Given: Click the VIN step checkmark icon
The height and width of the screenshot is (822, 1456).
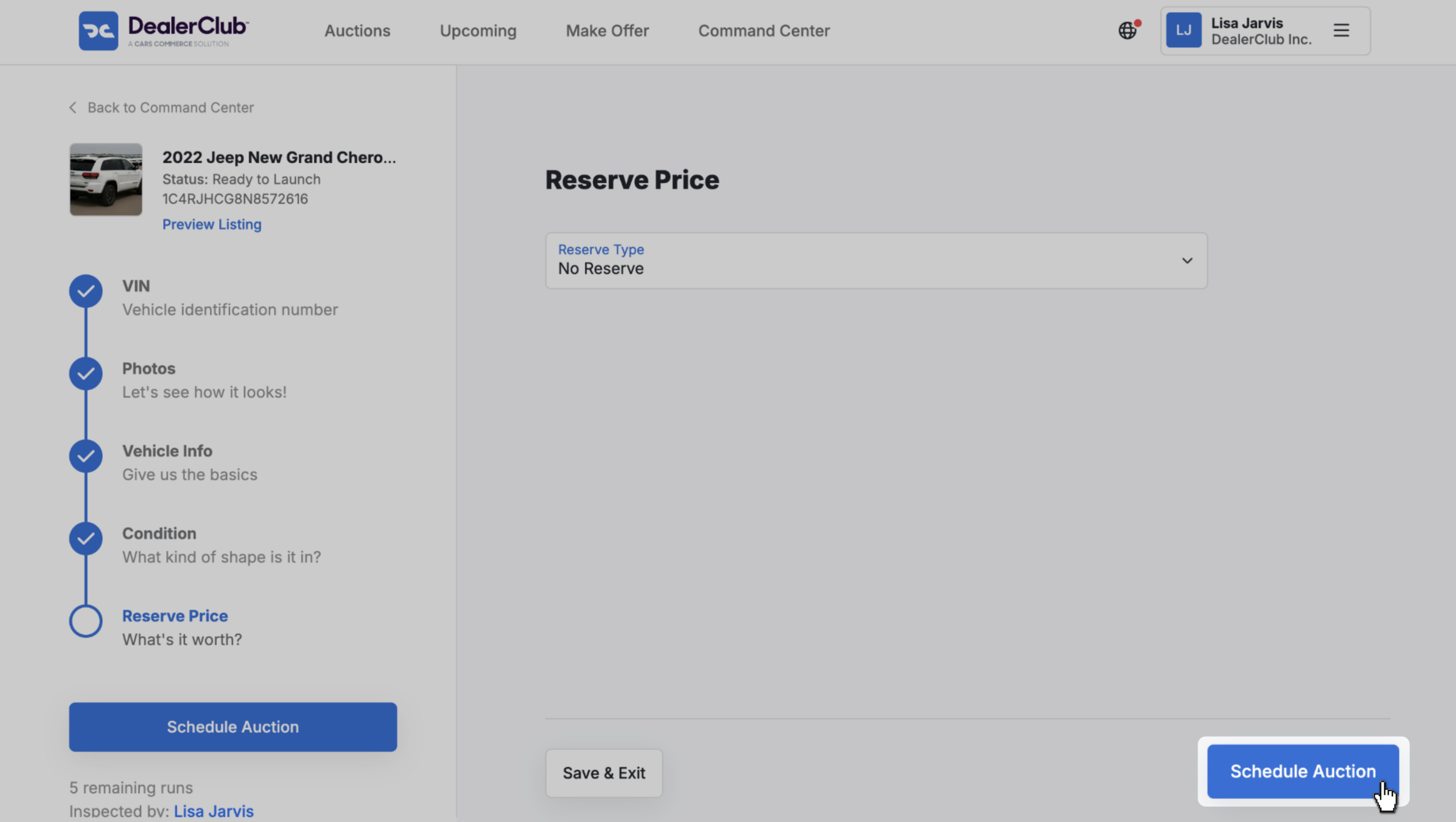Looking at the screenshot, I should point(86,291).
